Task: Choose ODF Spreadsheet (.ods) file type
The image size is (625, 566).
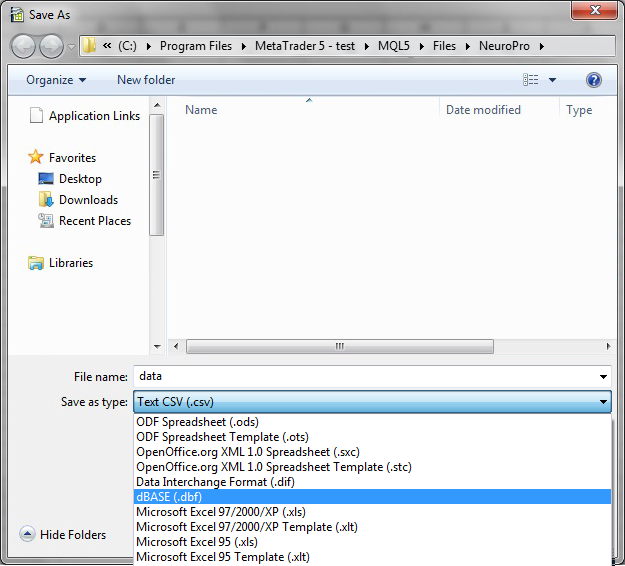Action: pos(372,422)
